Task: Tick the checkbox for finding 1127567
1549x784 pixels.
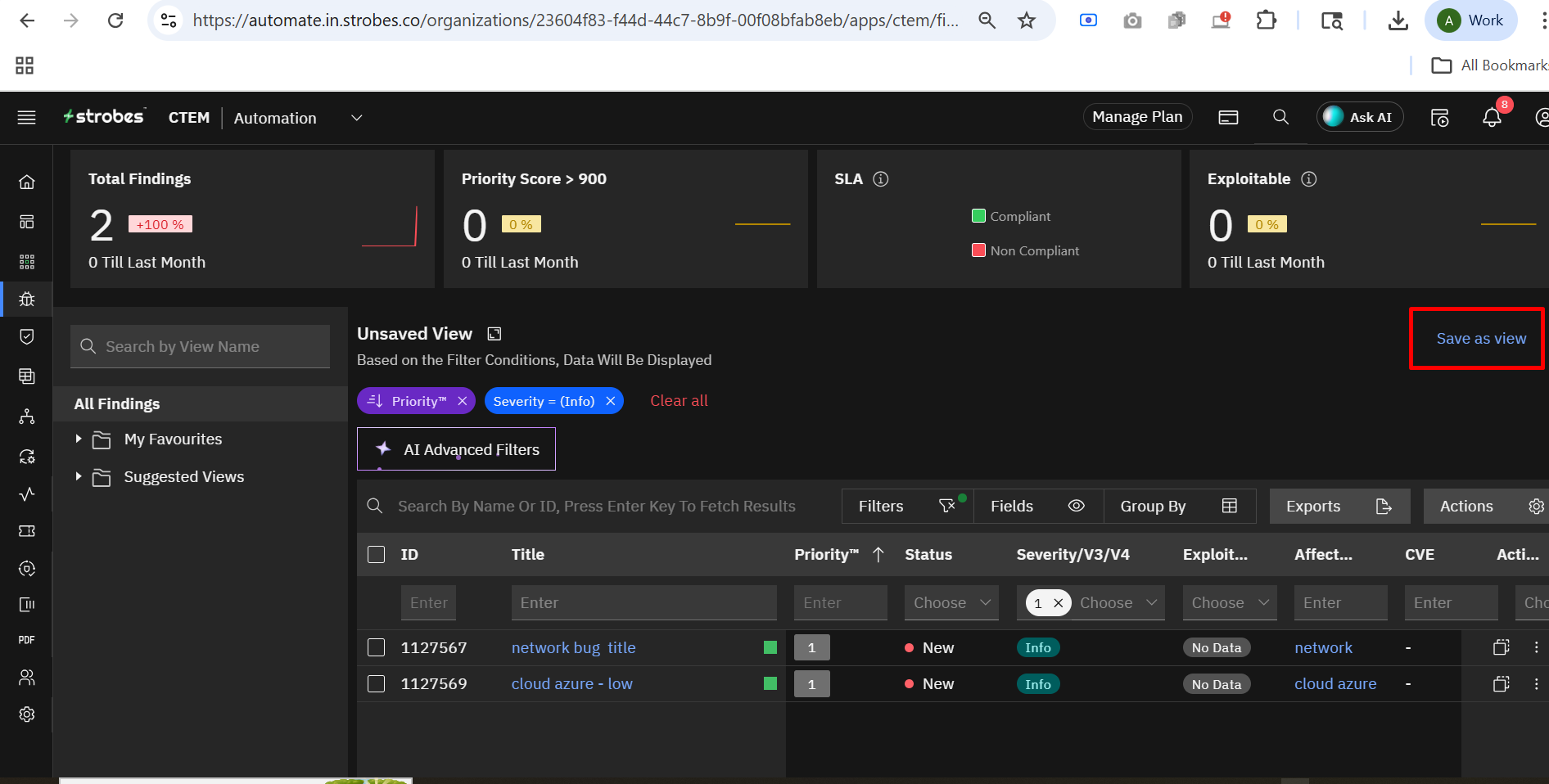Action: pyautogui.click(x=377, y=647)
